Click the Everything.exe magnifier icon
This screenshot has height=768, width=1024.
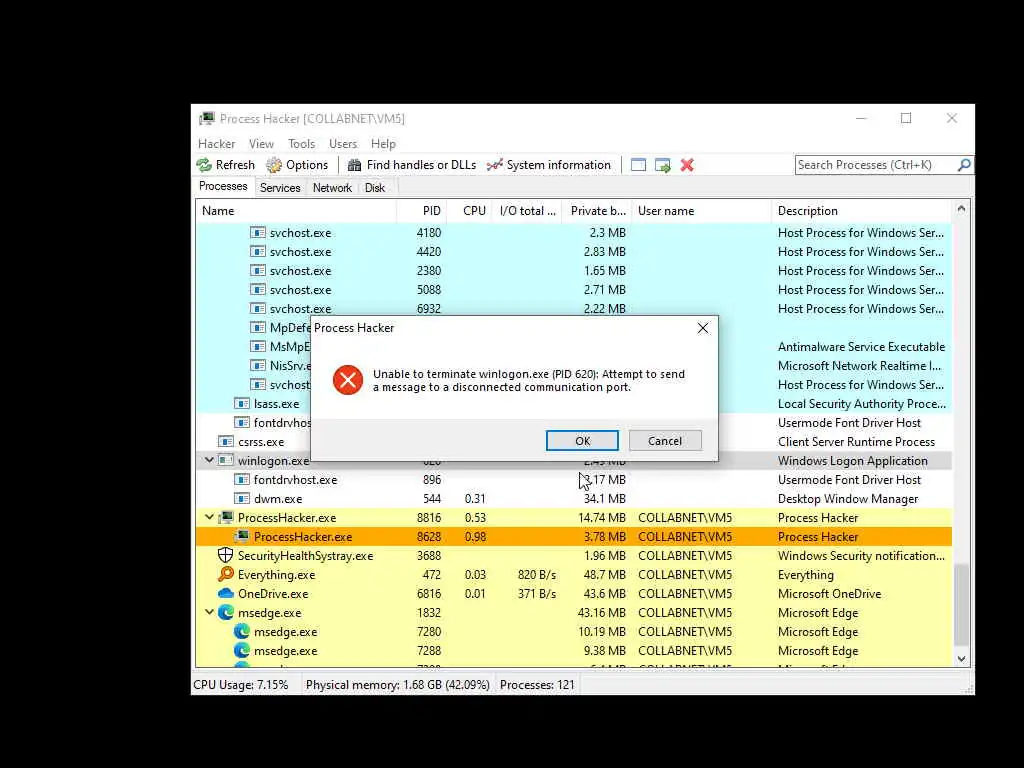point(225,575)
